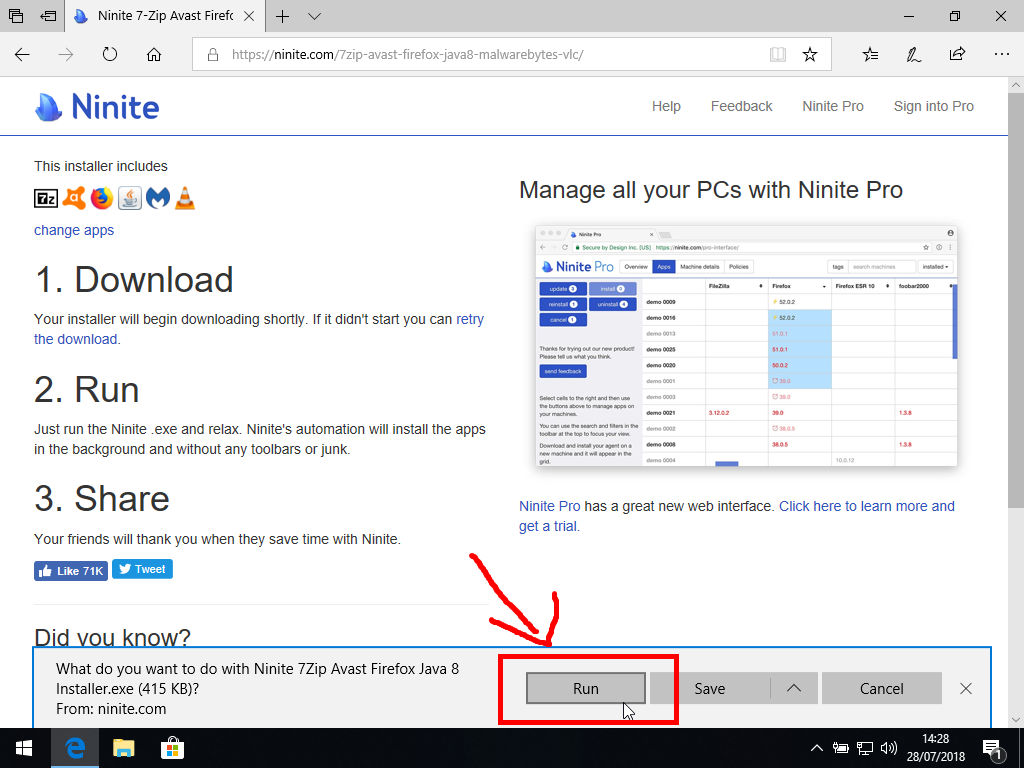This screenshot has height=768, width=1024.
Task: Click the battery/power tray icon
Action: pyautogui.click(x=841, y=748)
